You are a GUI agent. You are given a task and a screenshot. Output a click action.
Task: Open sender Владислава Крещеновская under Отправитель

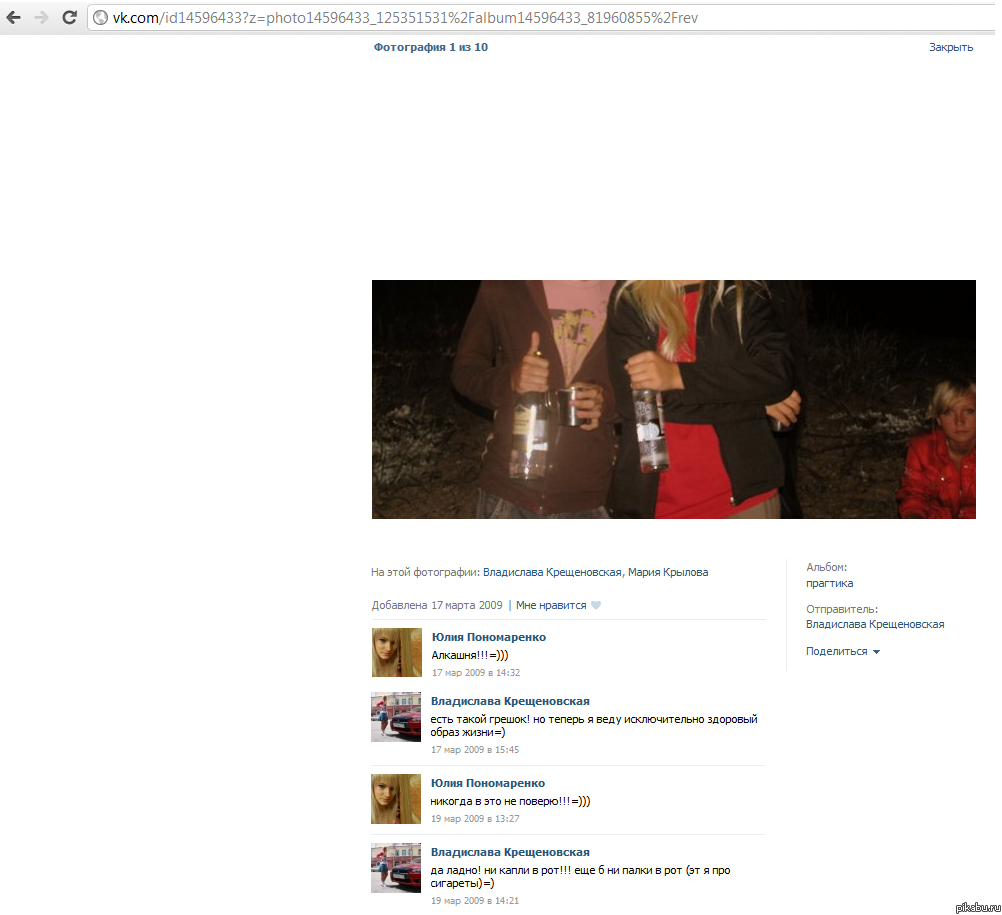875,624
